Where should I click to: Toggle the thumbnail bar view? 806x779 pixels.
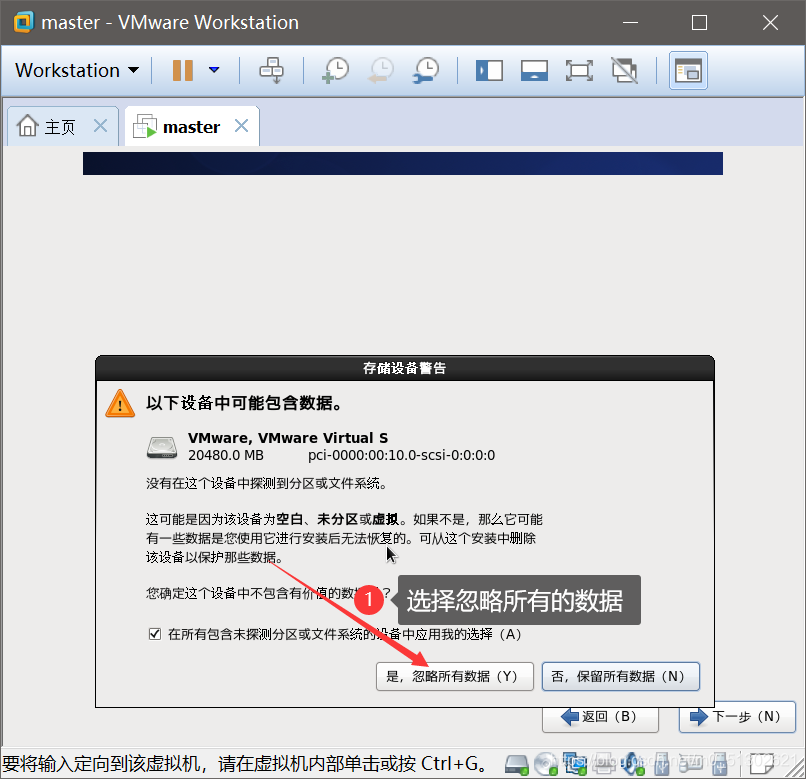coord(534,70)
